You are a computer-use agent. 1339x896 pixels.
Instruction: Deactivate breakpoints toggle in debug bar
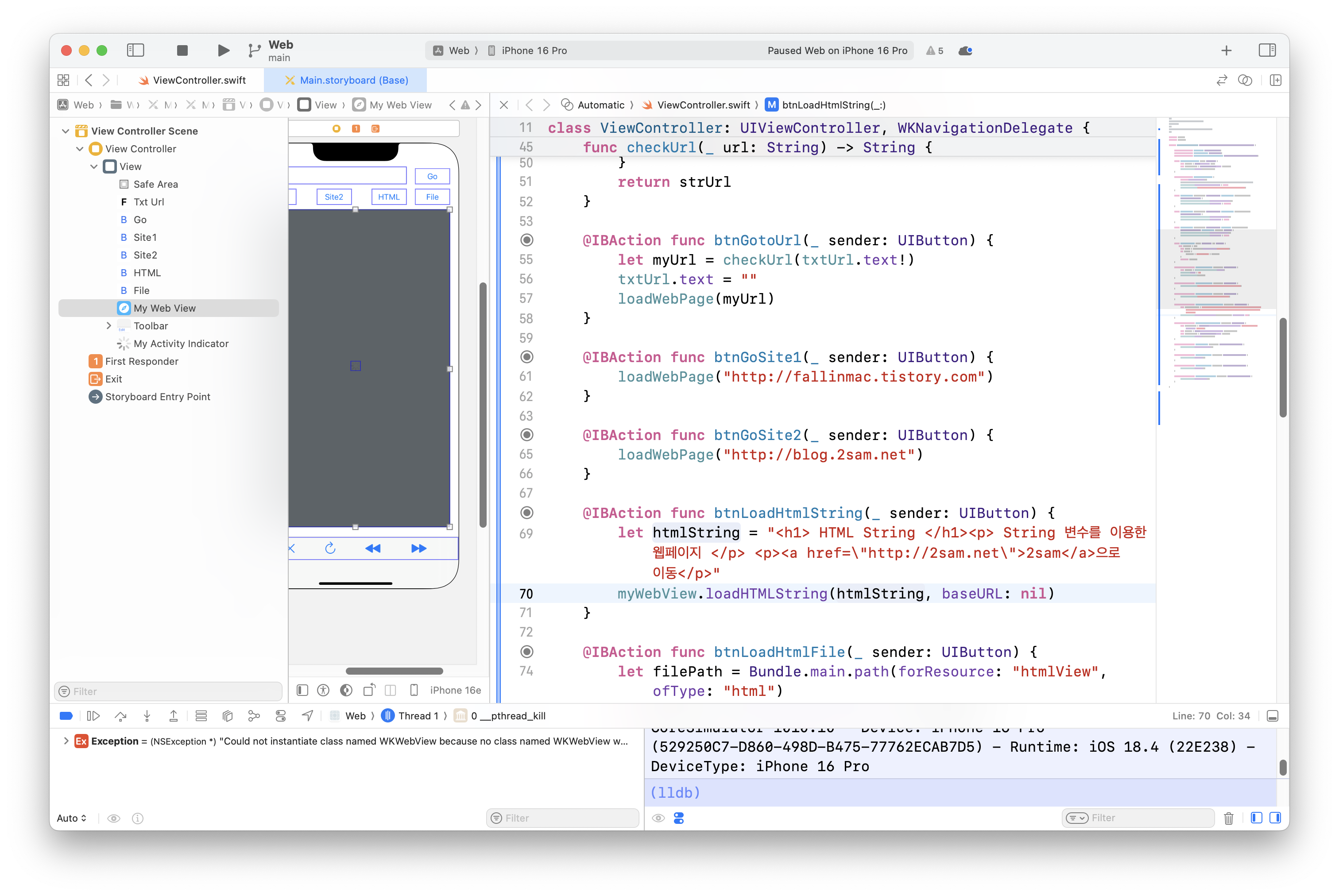tap(66, 715)
